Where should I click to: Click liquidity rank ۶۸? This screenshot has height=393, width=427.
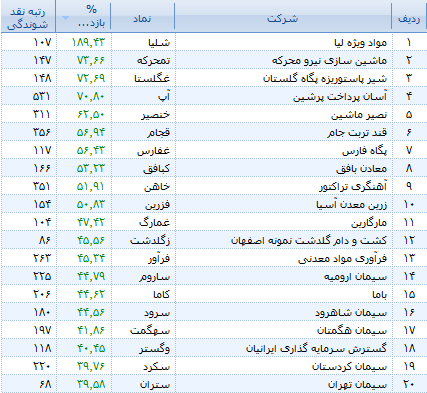click(45, 384)
